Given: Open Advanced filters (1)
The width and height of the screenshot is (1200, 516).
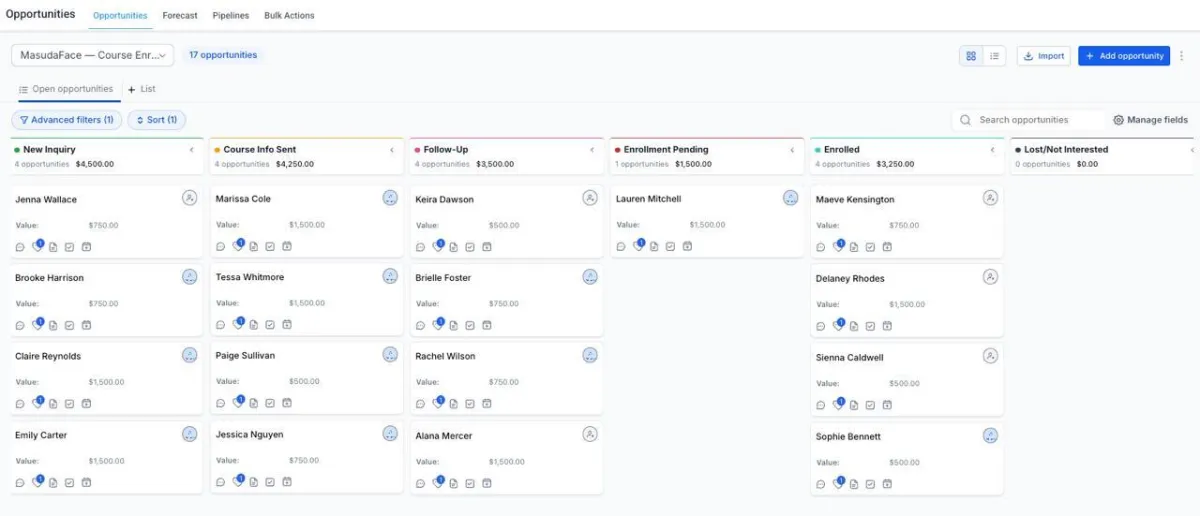Looking at the screenshot, I should [66, 120].
